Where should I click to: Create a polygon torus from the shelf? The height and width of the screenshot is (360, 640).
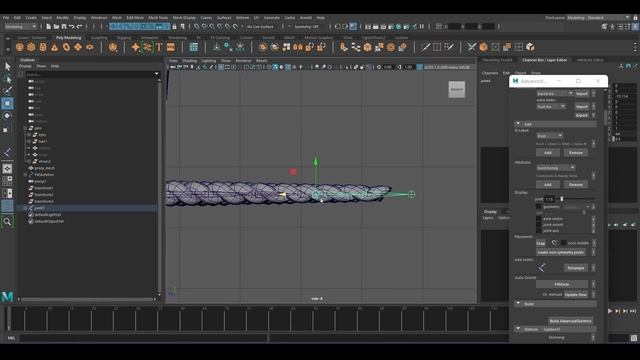tap(66, 47)
